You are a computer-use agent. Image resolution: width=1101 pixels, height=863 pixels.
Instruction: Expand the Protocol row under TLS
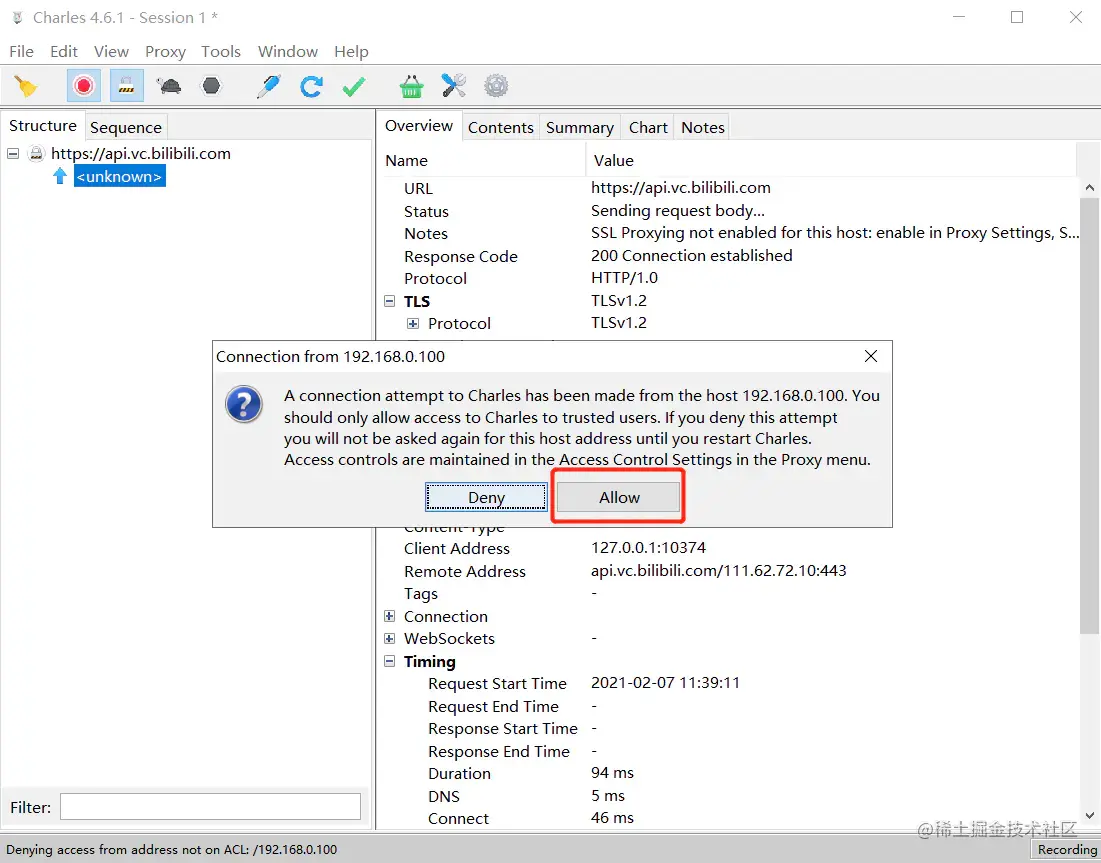(413, 324)
